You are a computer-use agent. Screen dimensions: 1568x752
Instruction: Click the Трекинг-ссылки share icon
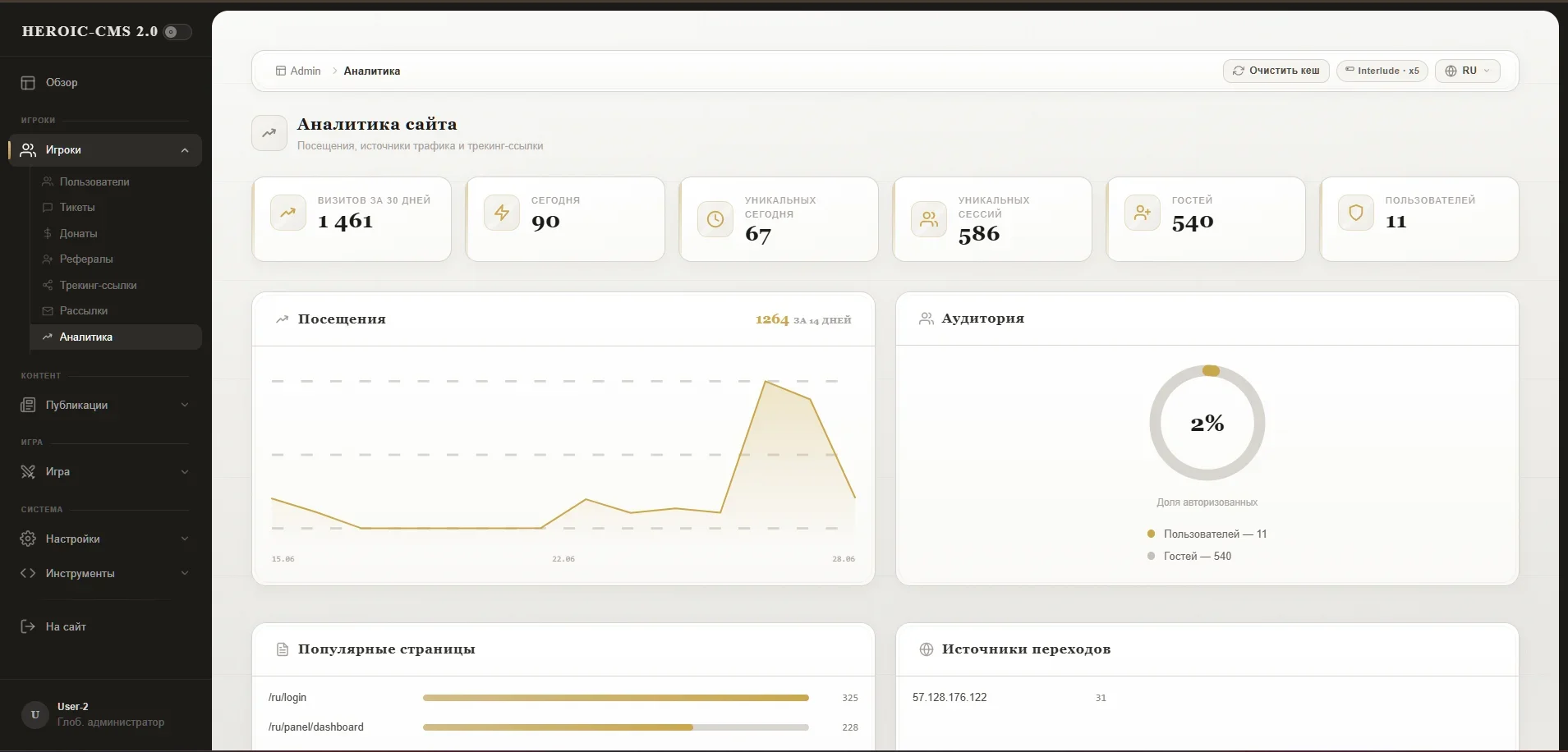coord(48,286)
